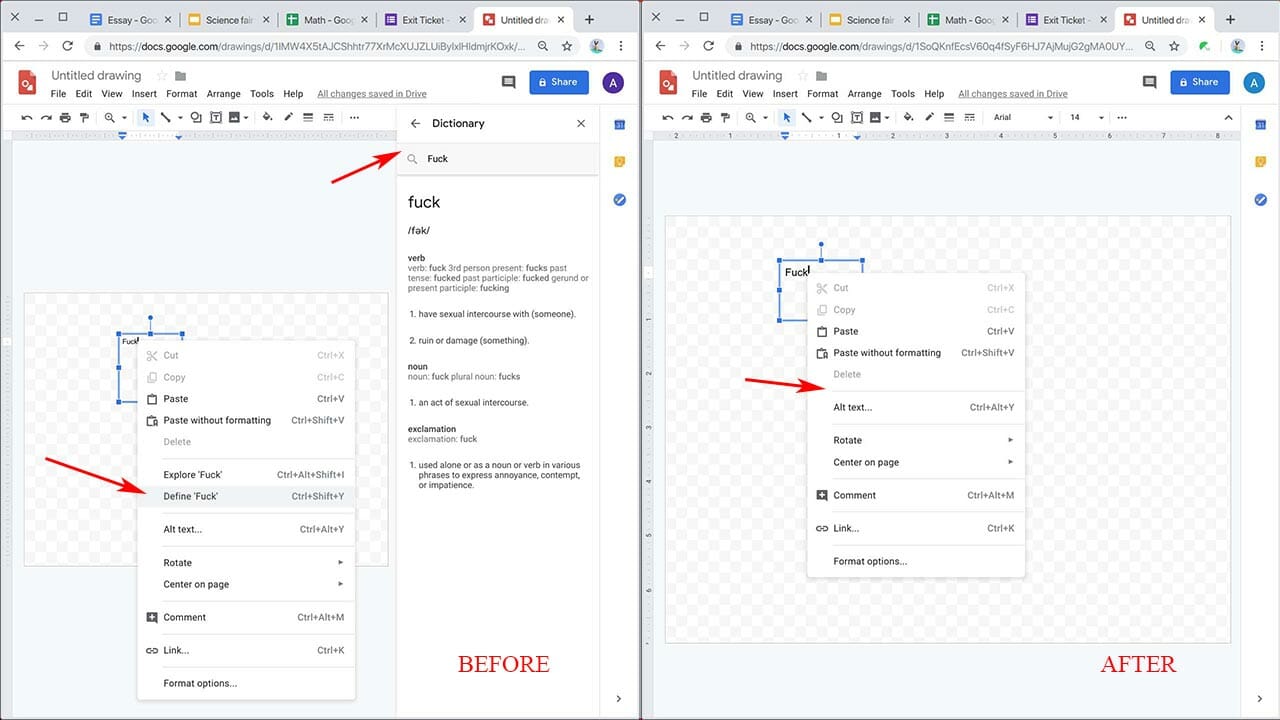
Task: Choose Alt text in the right context menu
Action: tap(916, 408)
